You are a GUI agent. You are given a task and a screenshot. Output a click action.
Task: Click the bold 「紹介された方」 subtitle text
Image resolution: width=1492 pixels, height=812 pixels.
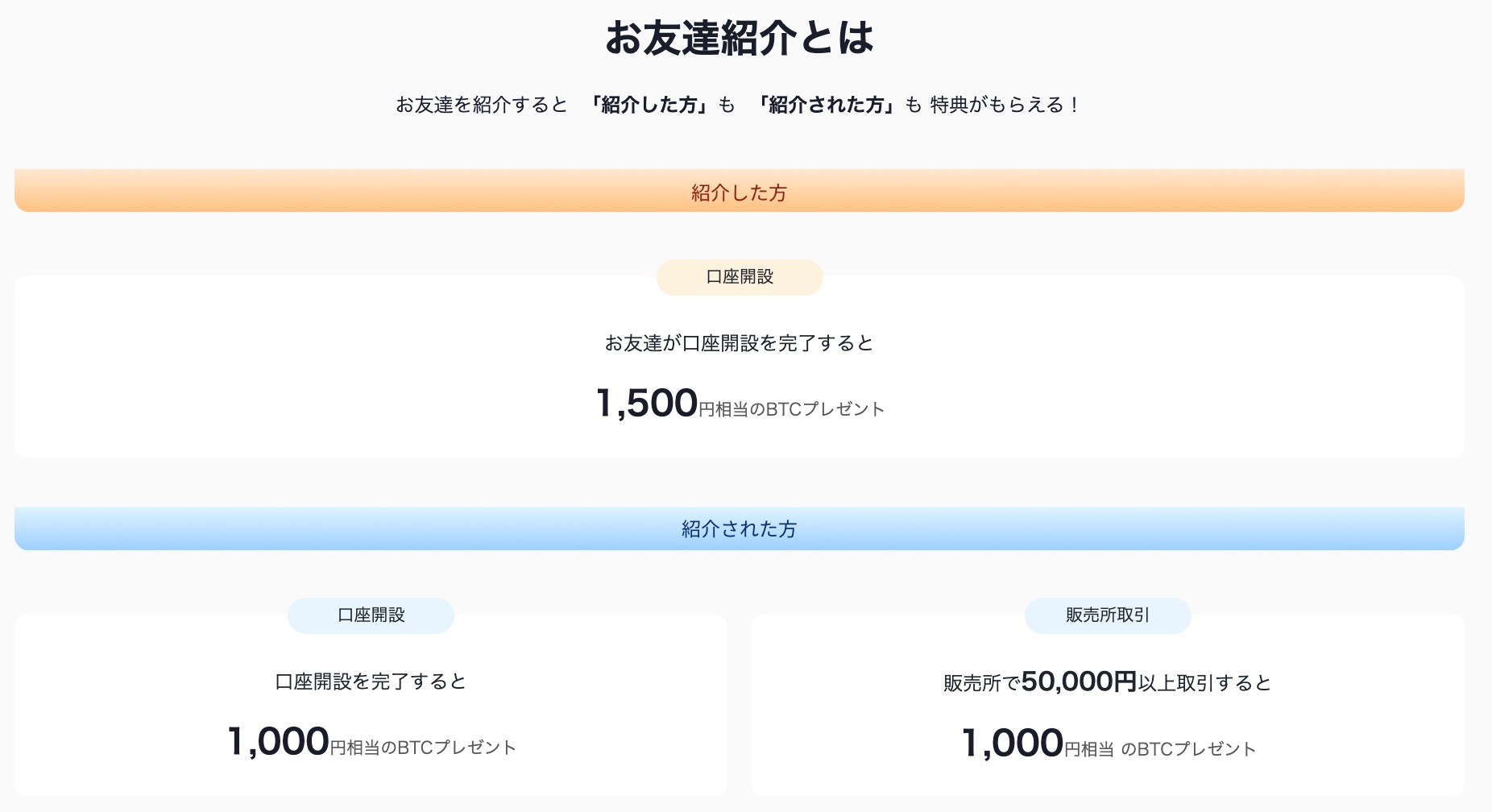[827, 105]
